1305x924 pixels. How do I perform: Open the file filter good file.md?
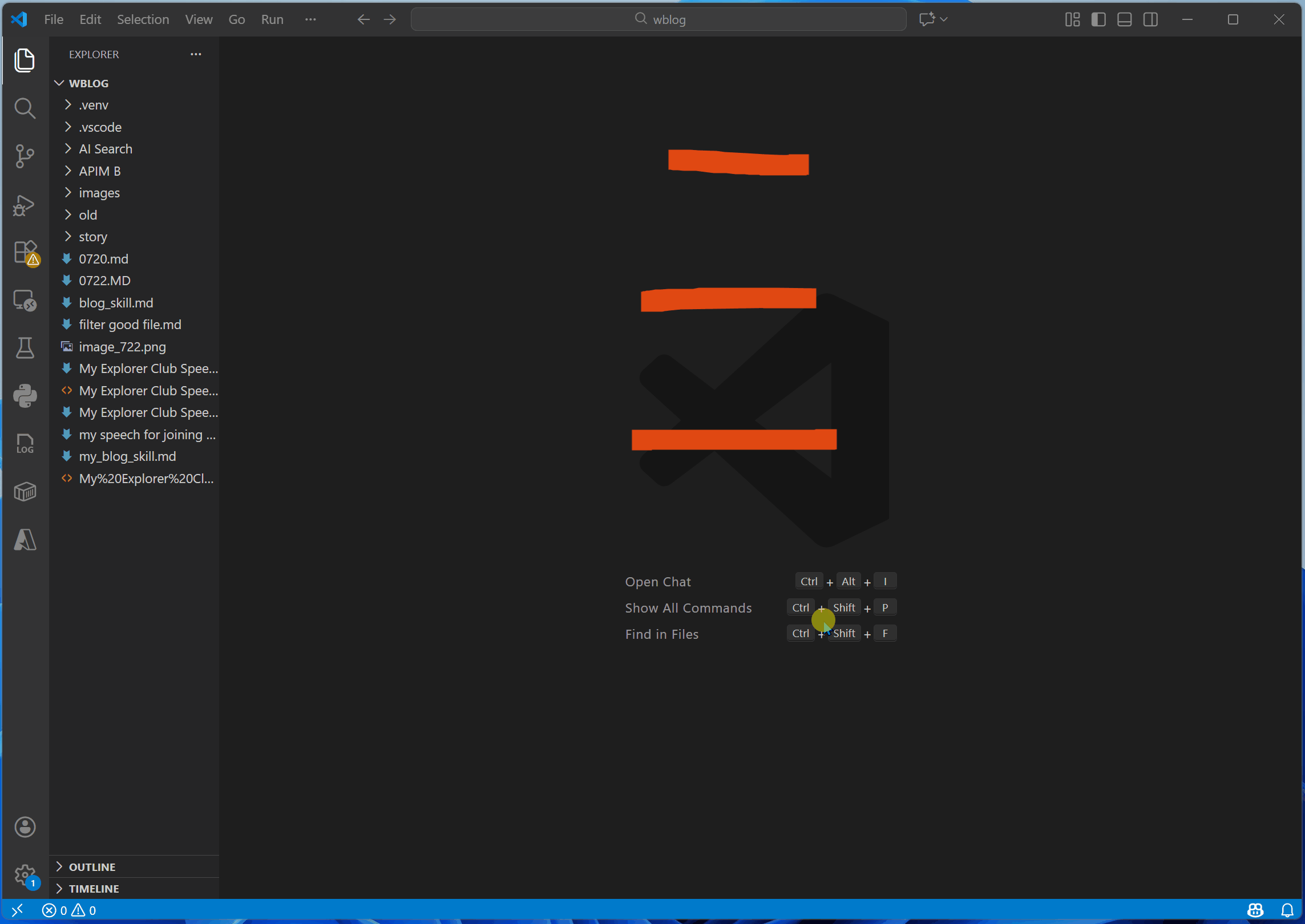click(x=134, y=325)
